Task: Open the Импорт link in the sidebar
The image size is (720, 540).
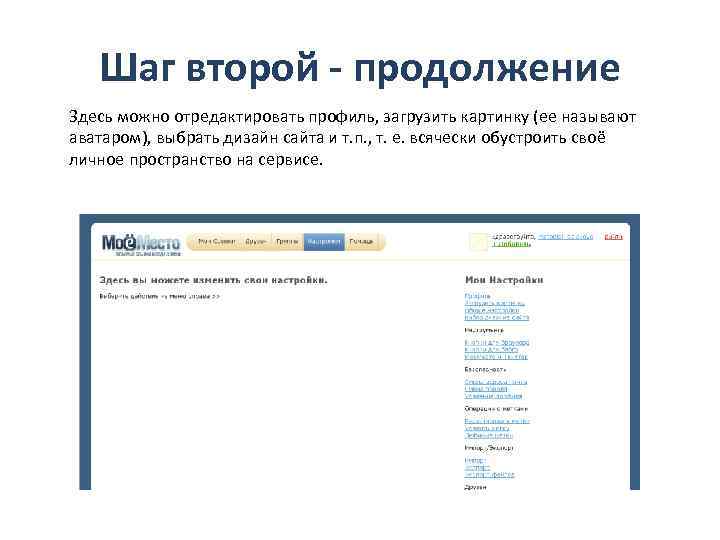Action: 475,460
